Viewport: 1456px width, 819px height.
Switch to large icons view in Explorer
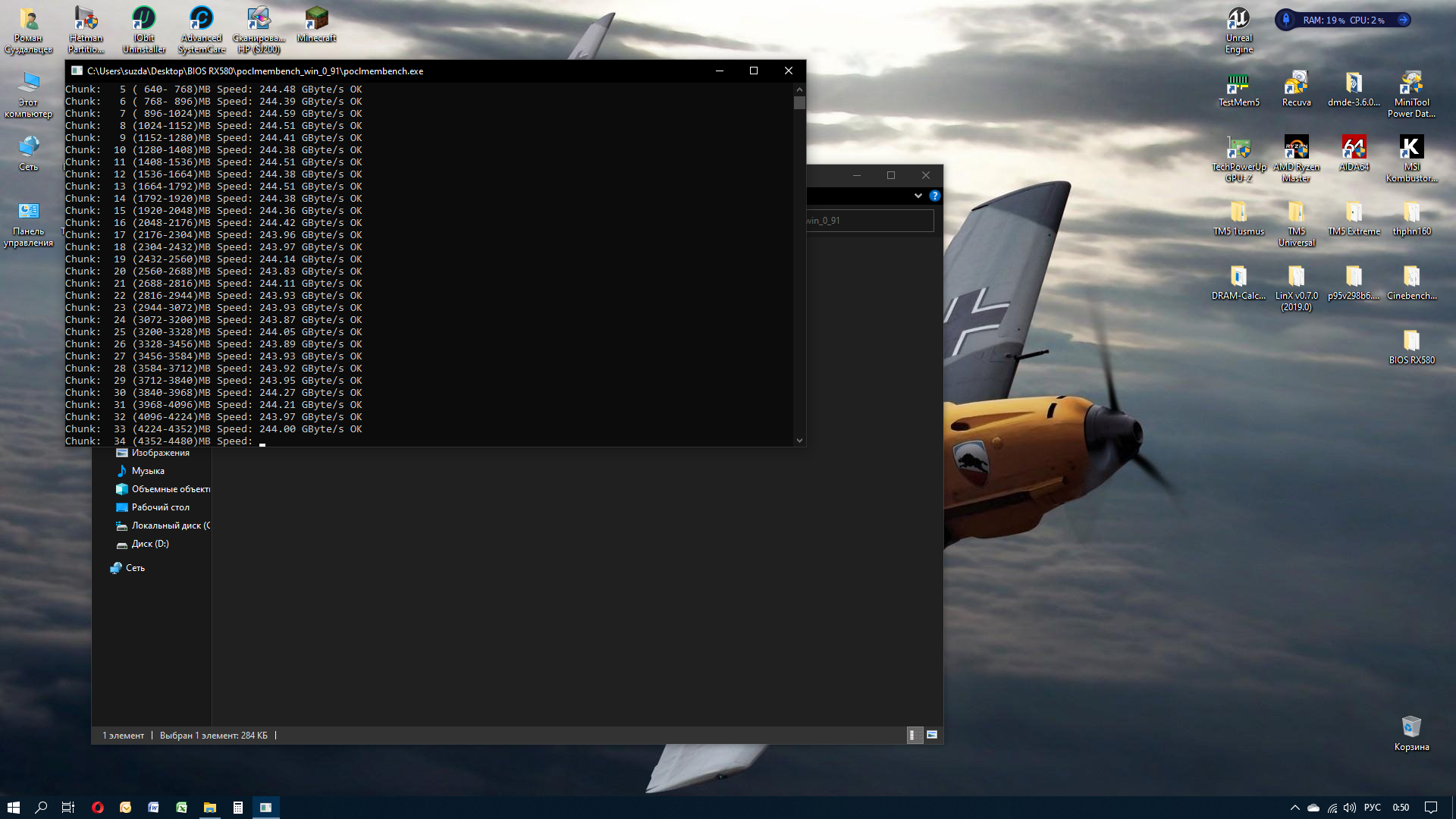click(x=932, y=735)
